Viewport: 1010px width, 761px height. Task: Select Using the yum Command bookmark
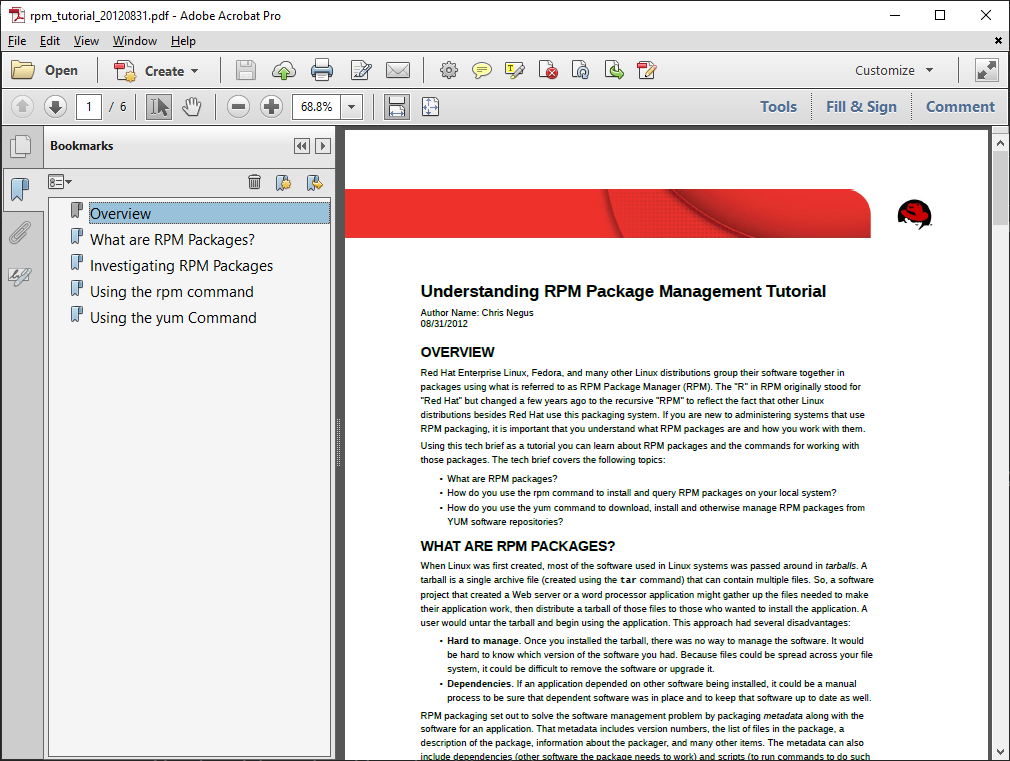173,318
